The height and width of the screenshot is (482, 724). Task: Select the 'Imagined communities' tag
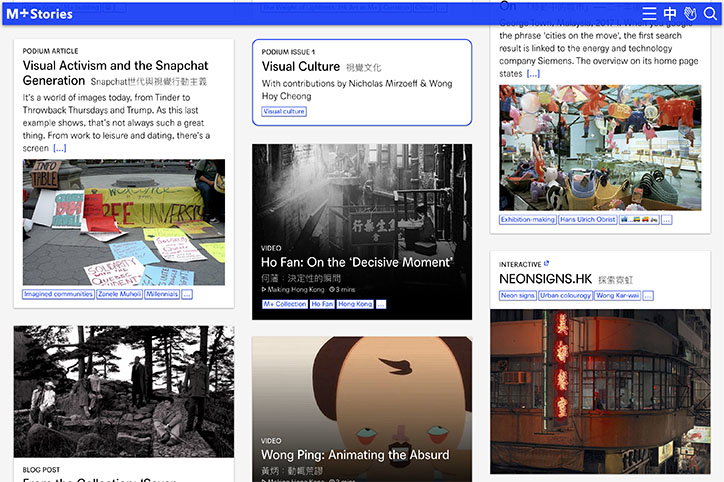(58, 294)
